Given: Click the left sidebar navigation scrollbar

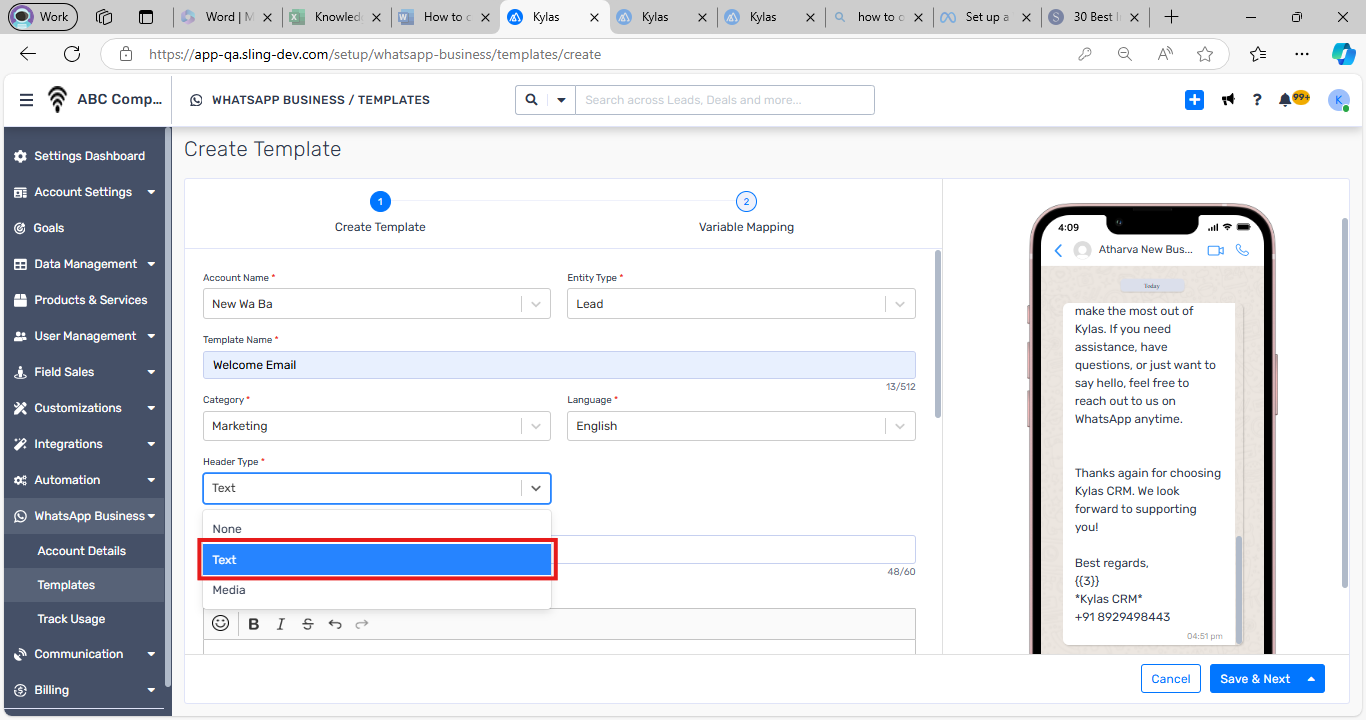Looking at the screenshot, I should pos(168,405).
